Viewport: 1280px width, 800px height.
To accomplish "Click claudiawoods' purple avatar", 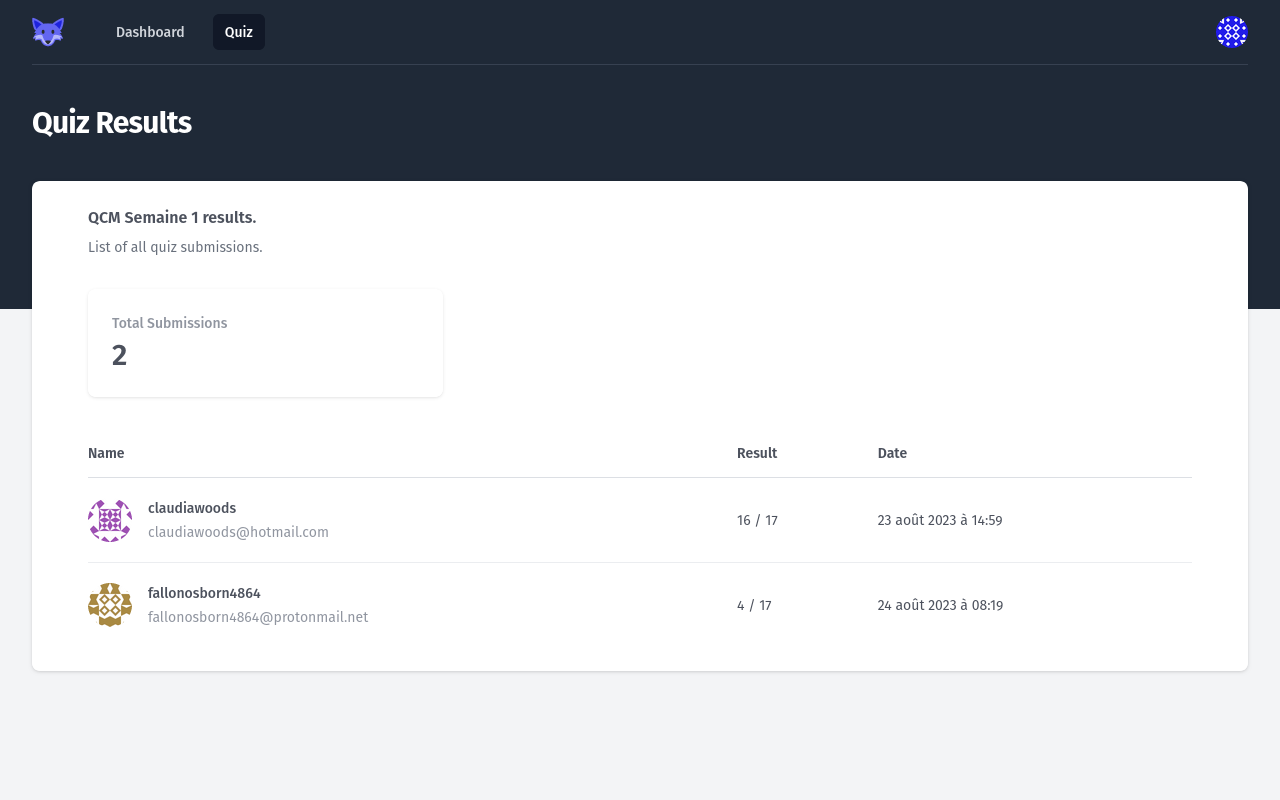I will 110,521.
